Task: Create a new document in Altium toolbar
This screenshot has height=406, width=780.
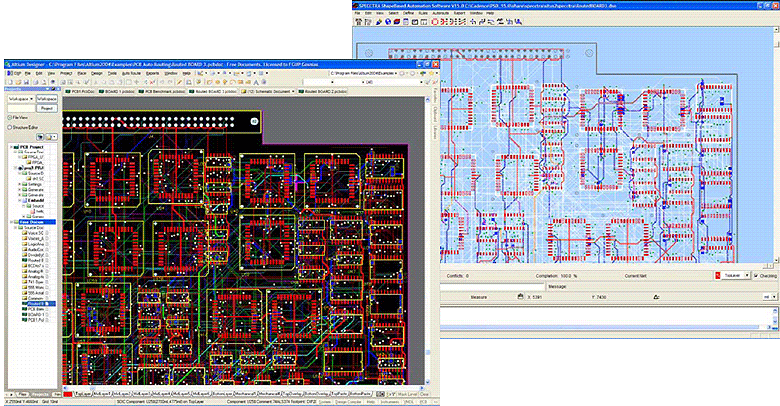Action: pos(10,82)
